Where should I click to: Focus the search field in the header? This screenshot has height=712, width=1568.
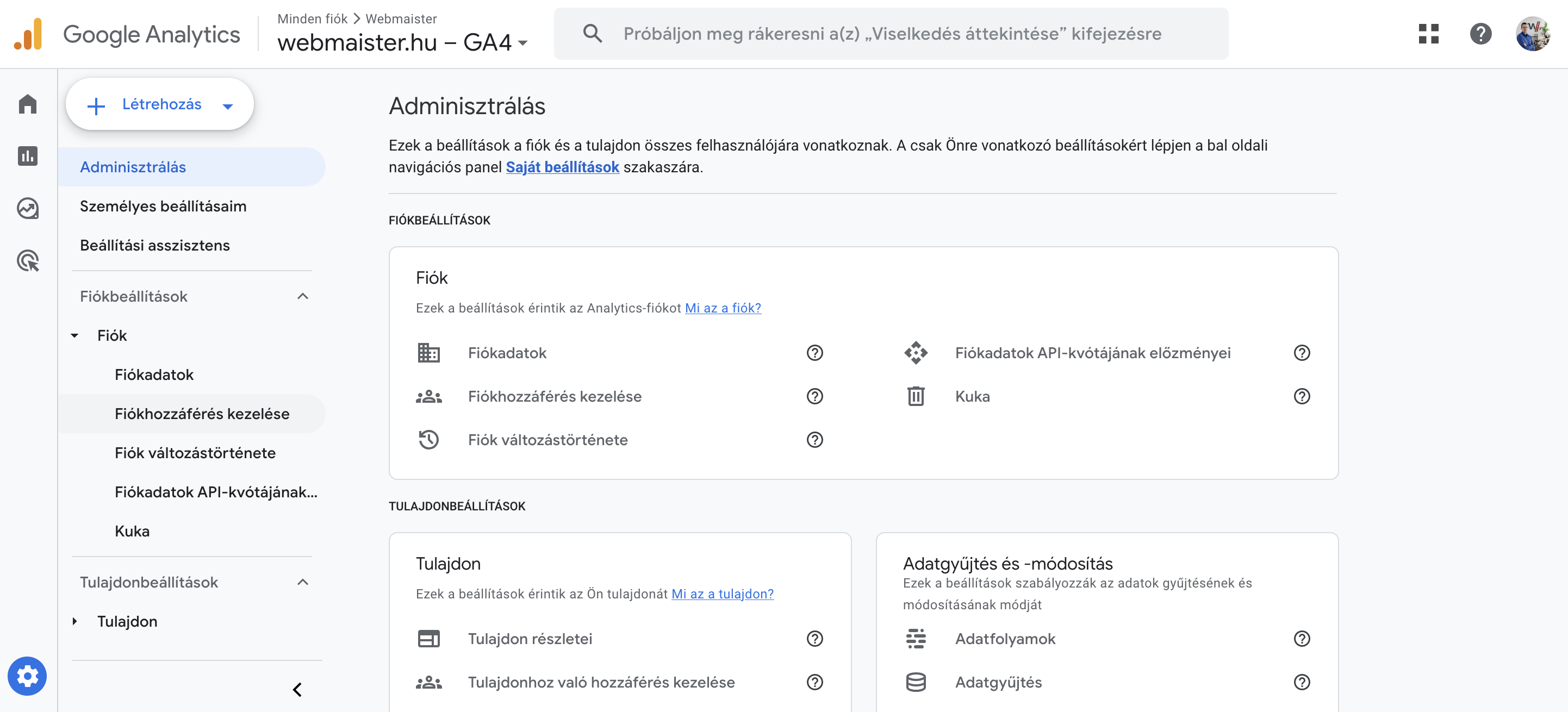coord(891,34)
